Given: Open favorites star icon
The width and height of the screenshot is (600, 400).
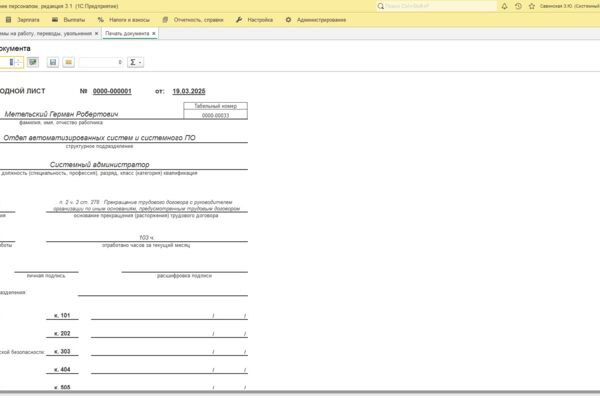Looking at the screenshot, I should coord(532,6).
